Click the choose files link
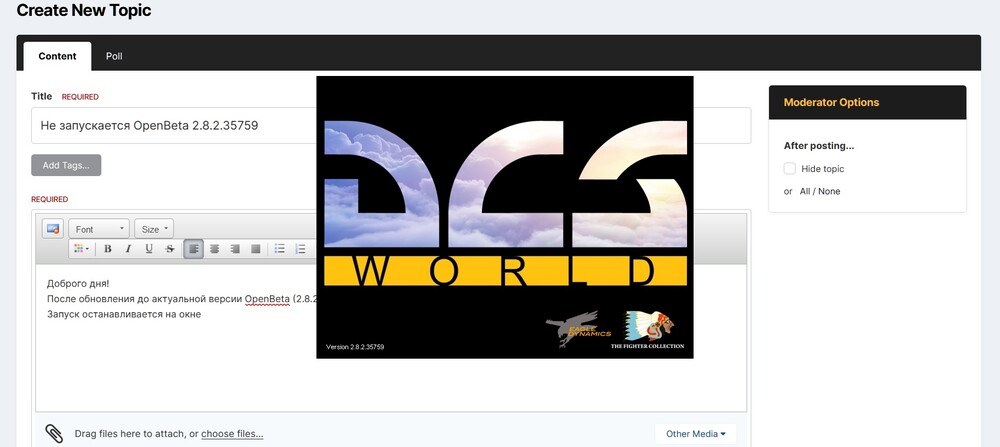Screen dimensions: 1000x447 tap(232, 434)
